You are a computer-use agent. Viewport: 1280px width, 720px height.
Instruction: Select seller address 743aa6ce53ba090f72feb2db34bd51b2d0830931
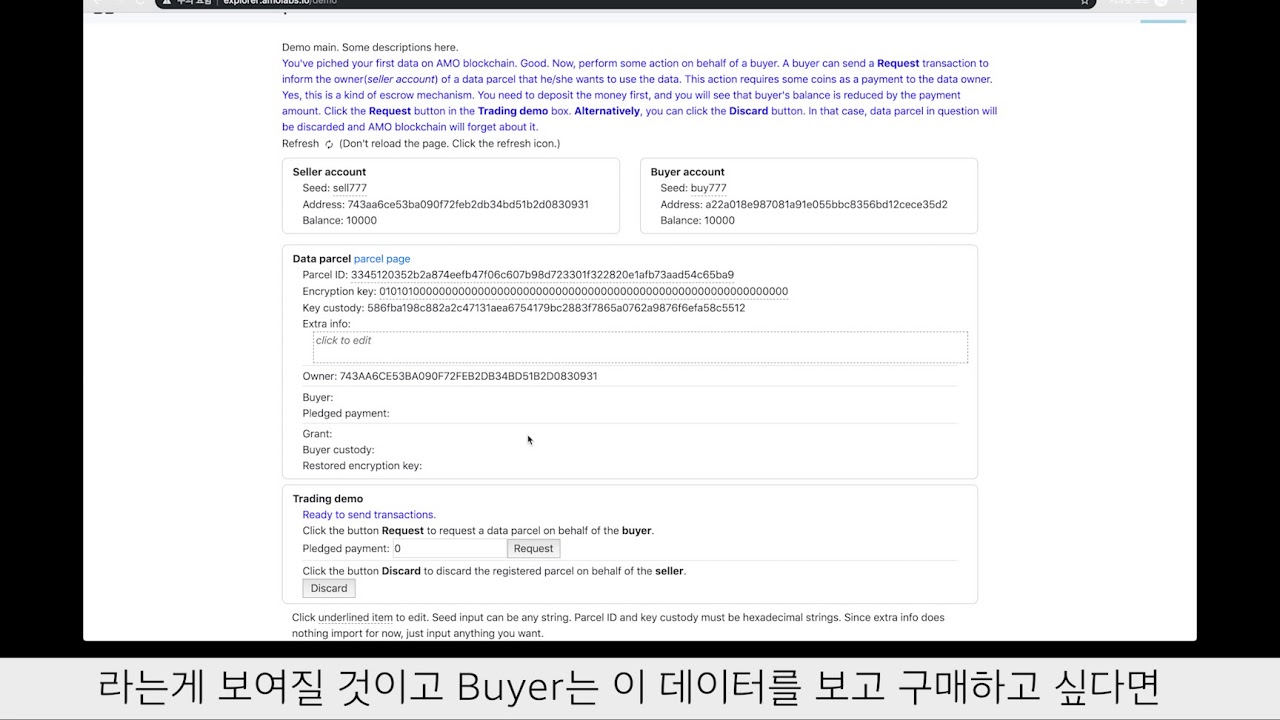pos(468,204)
